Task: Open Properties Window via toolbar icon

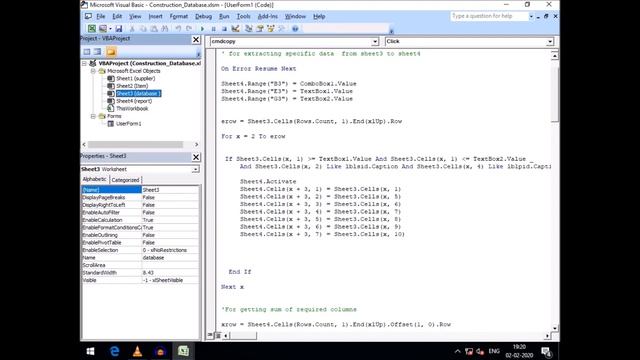Action: point(260,29)
